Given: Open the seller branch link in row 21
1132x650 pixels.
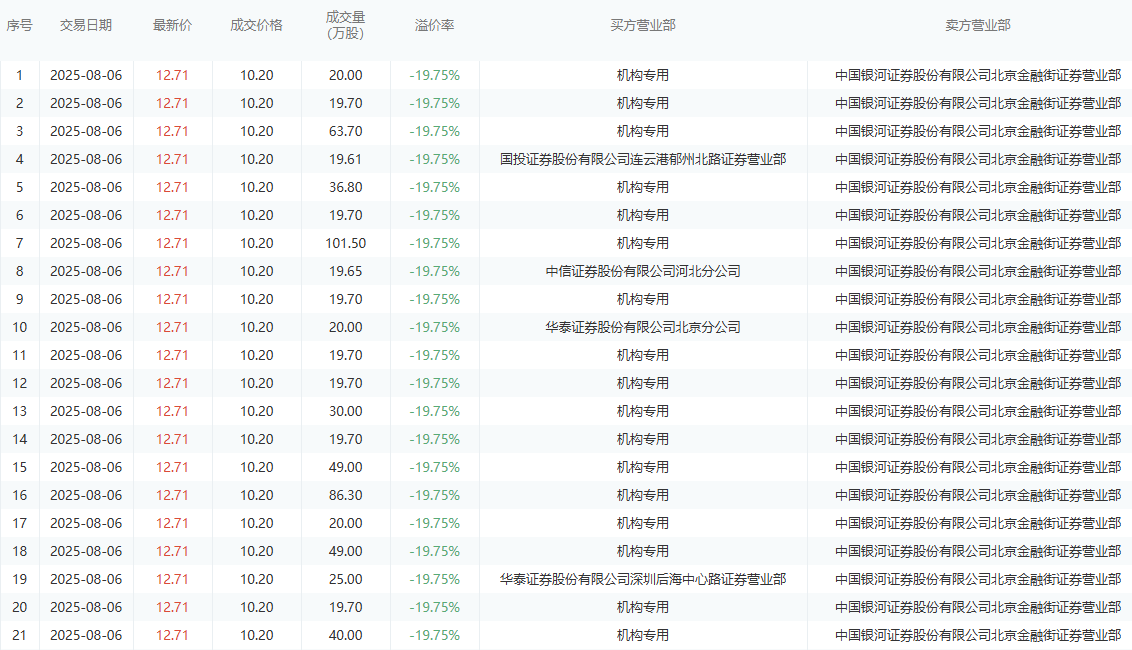Looking at the screenshot, I should tap(977, 635).
